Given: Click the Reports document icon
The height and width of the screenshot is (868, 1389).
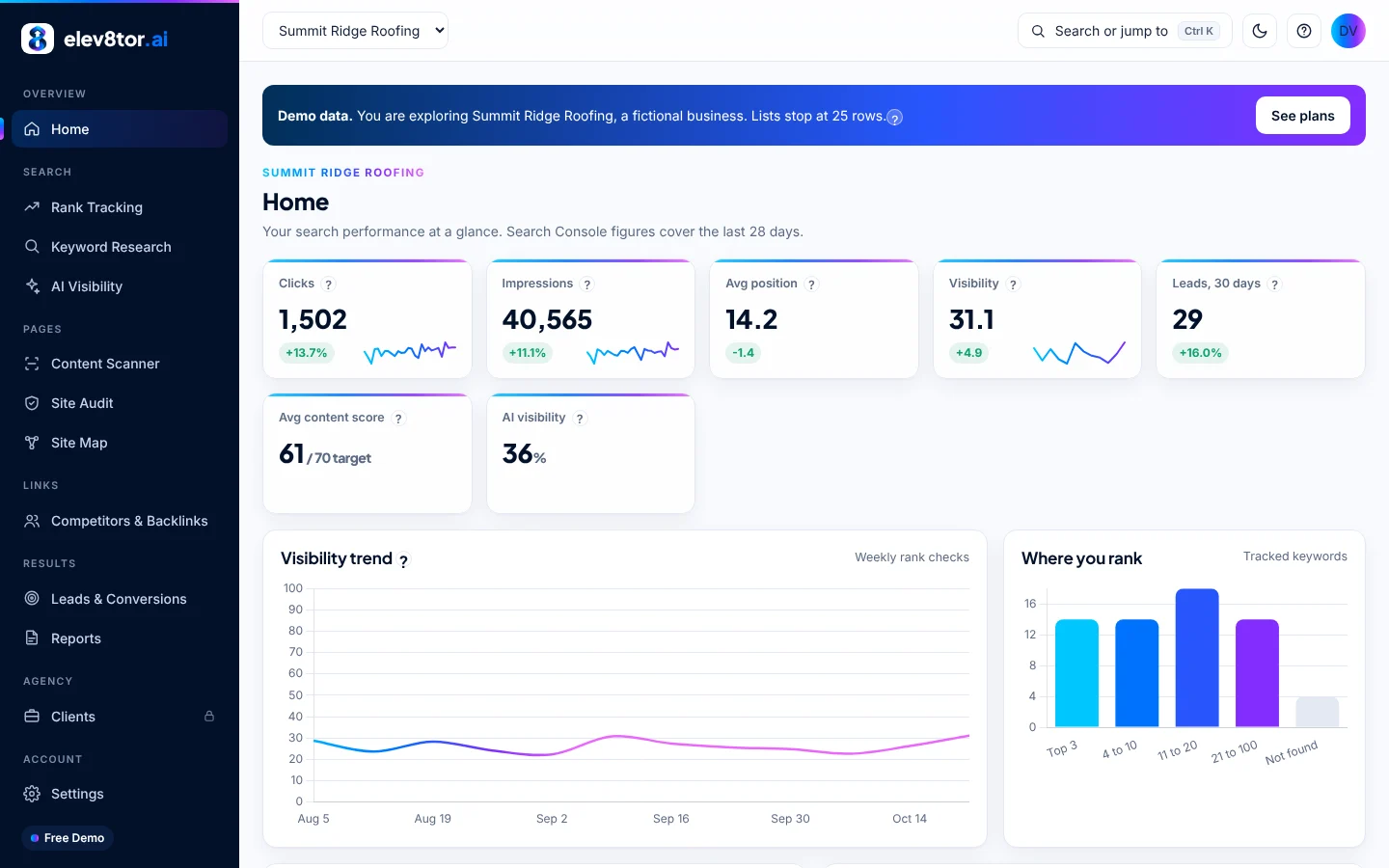Looking at the screenshot, I should 32,638.
